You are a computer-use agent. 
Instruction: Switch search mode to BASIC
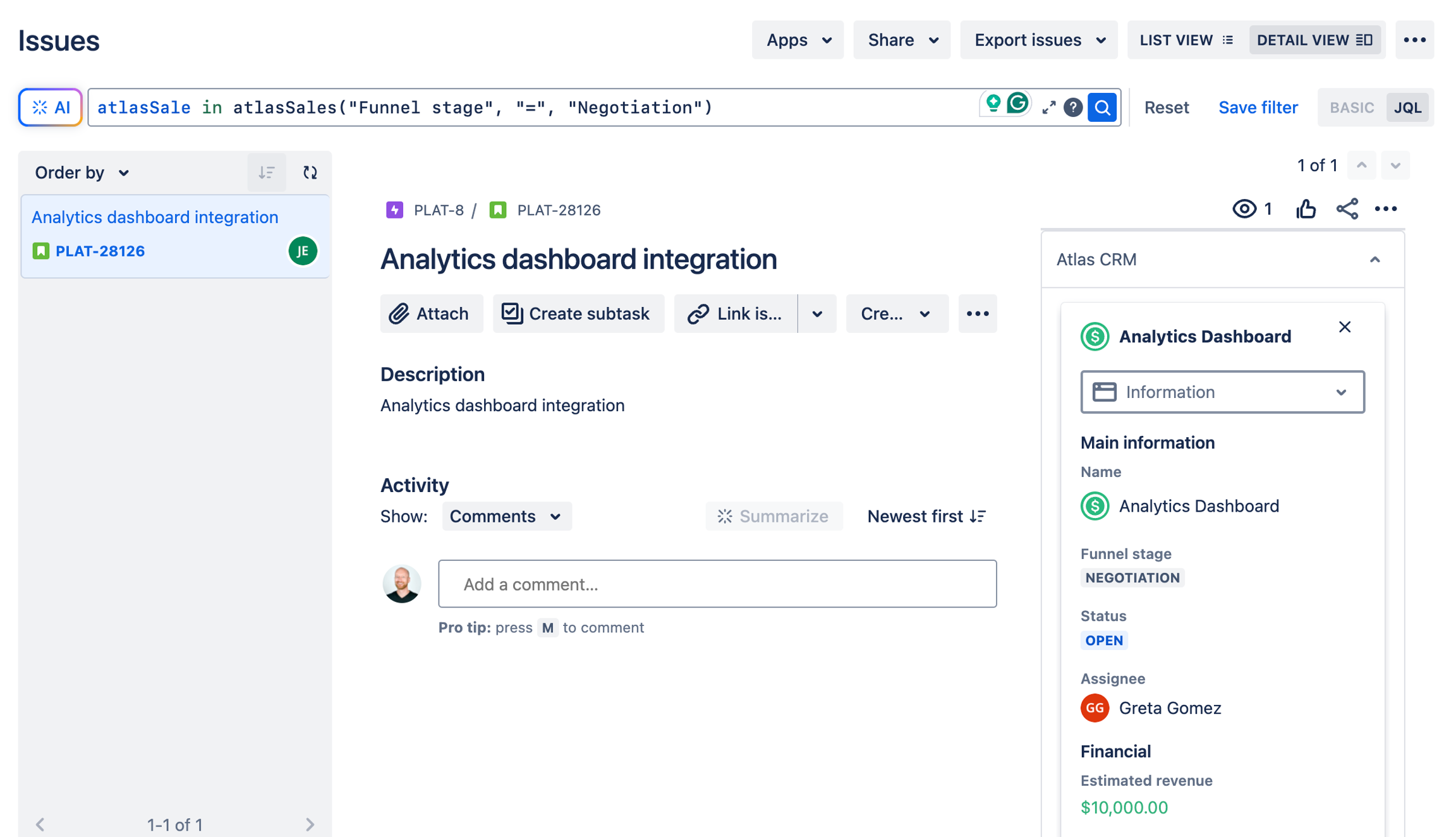1351,107
